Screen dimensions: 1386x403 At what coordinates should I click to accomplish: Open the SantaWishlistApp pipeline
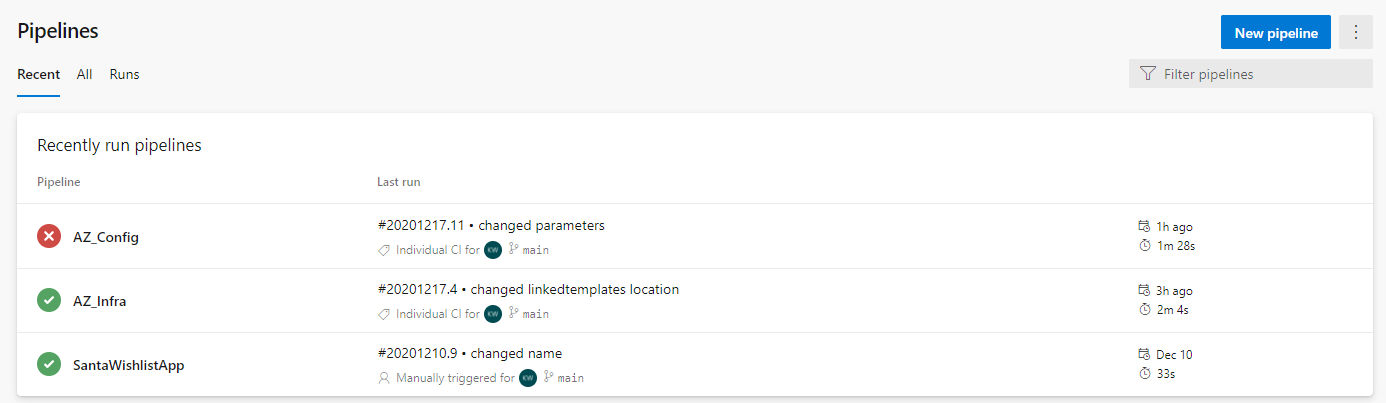click(129, 365)
